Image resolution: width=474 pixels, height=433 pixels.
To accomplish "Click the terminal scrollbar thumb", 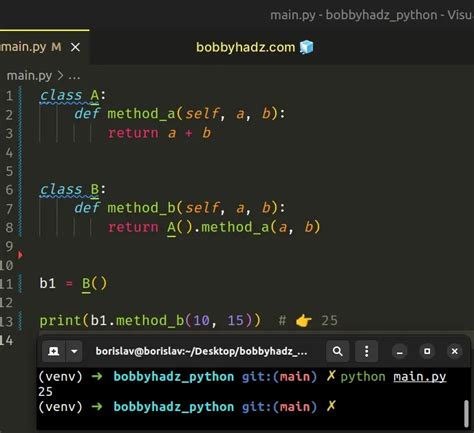I will [x=466, y=413].
